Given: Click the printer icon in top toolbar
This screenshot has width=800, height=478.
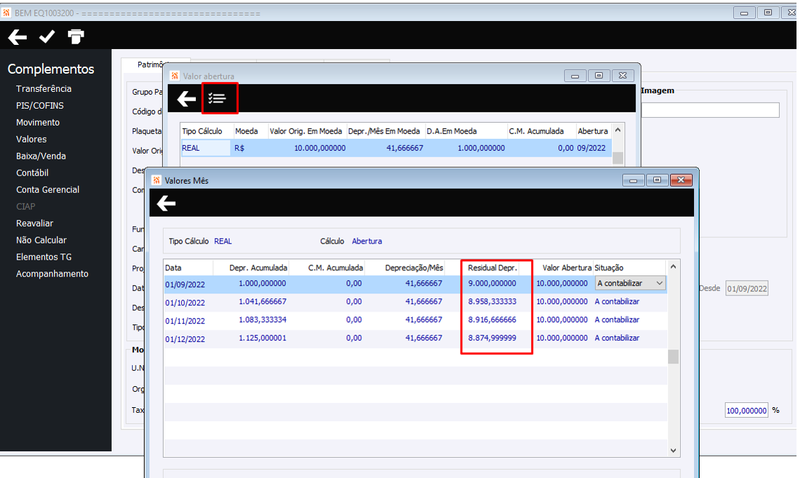Looking at the screenshot, I should tap(76, 36).
